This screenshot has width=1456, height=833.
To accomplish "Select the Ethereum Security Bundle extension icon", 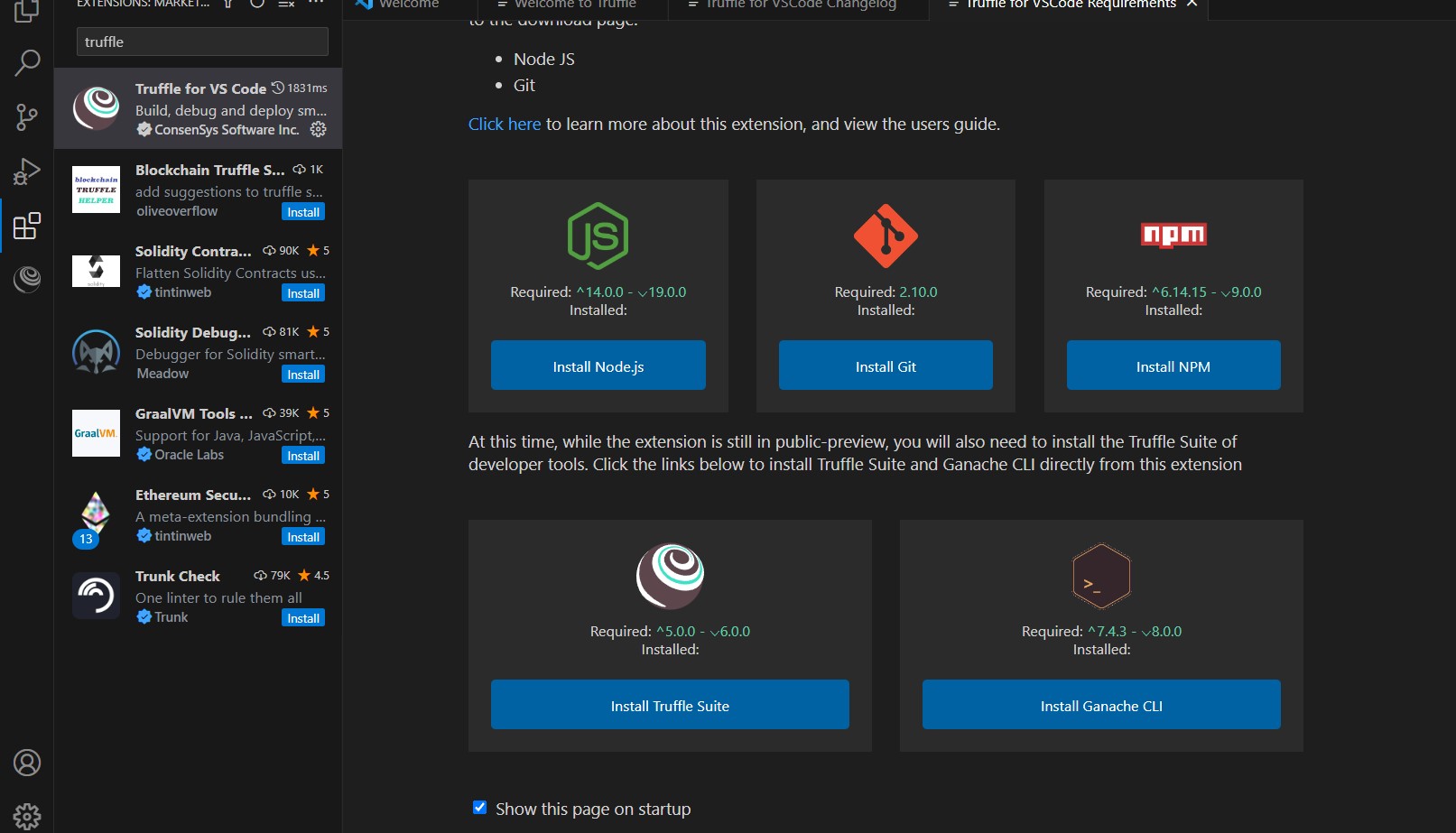I will 96,512.
